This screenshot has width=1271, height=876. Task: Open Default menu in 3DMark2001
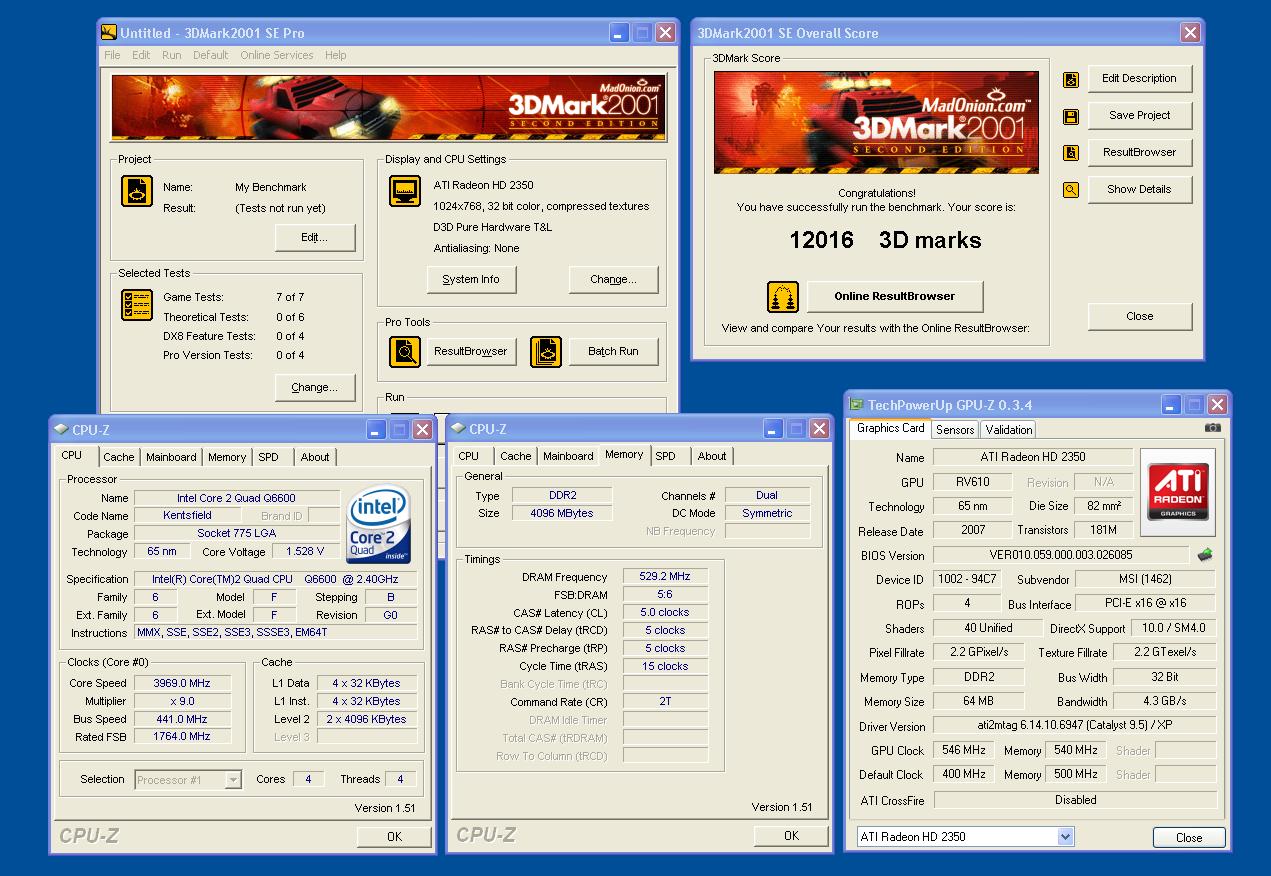point(210,55)
